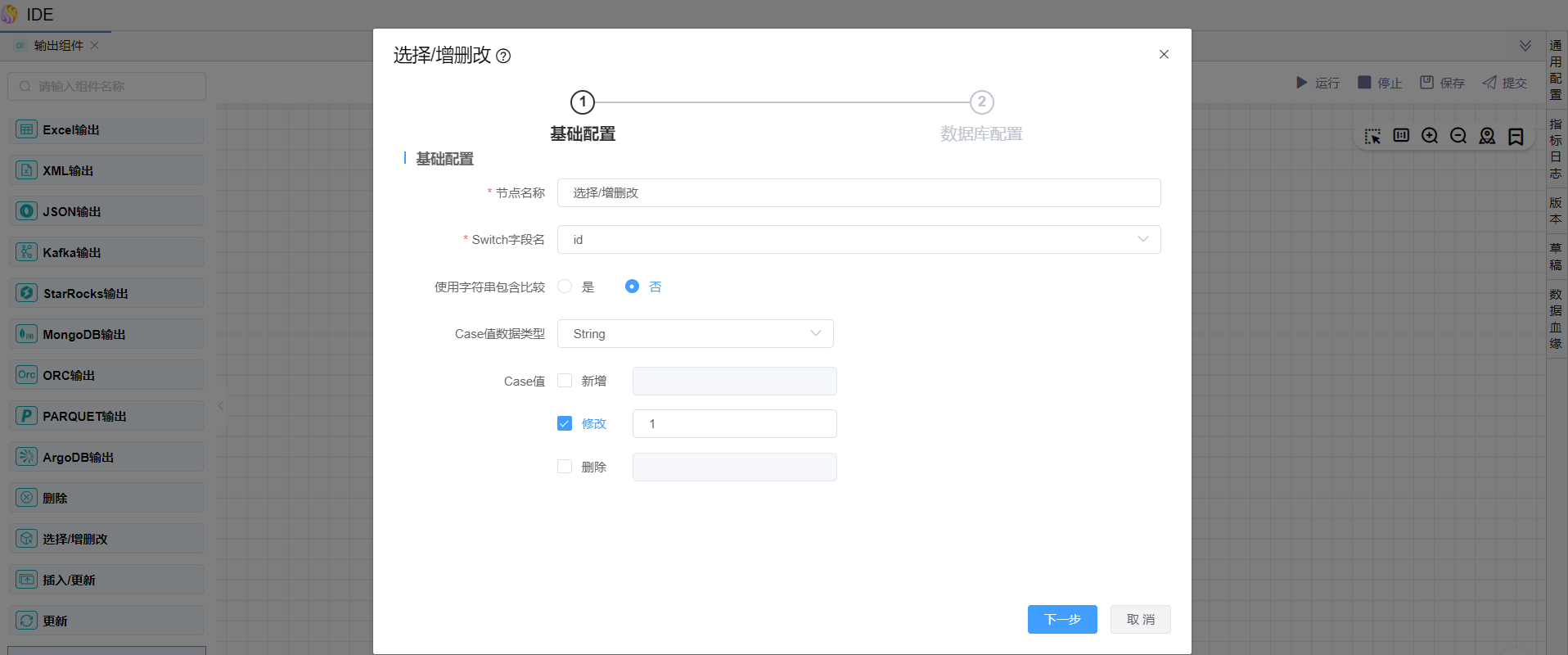
Task: Check the 删除 case value checkbox
Action: (x=565, y=467)
